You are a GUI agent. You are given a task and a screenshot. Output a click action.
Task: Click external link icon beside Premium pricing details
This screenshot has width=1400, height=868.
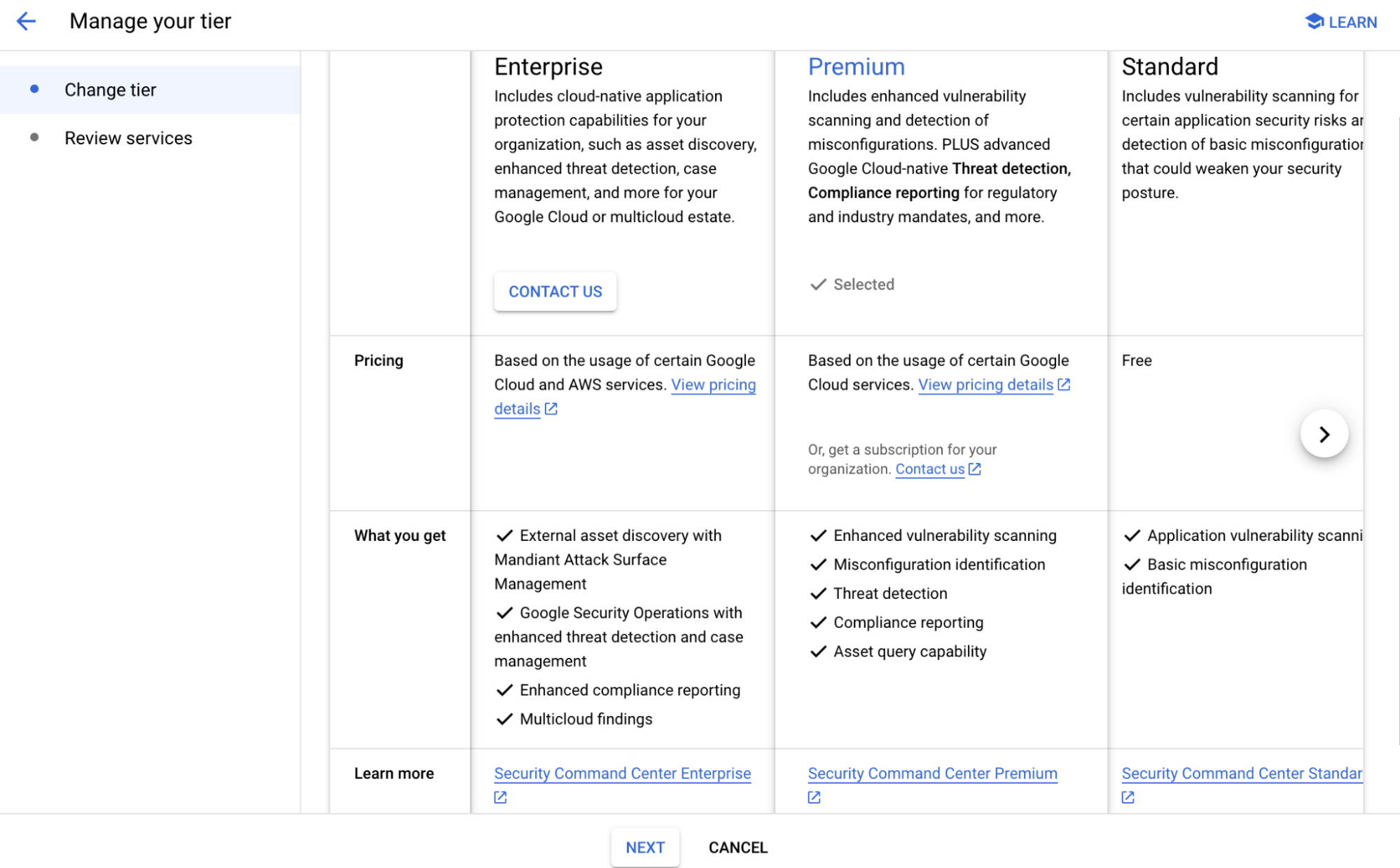pos(1064,385)
